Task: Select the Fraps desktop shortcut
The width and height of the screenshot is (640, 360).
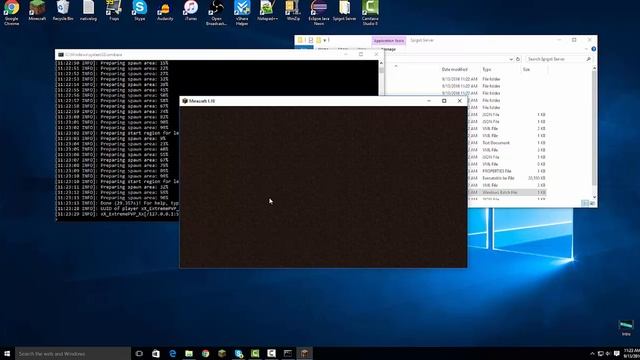Action: point(114,11)
